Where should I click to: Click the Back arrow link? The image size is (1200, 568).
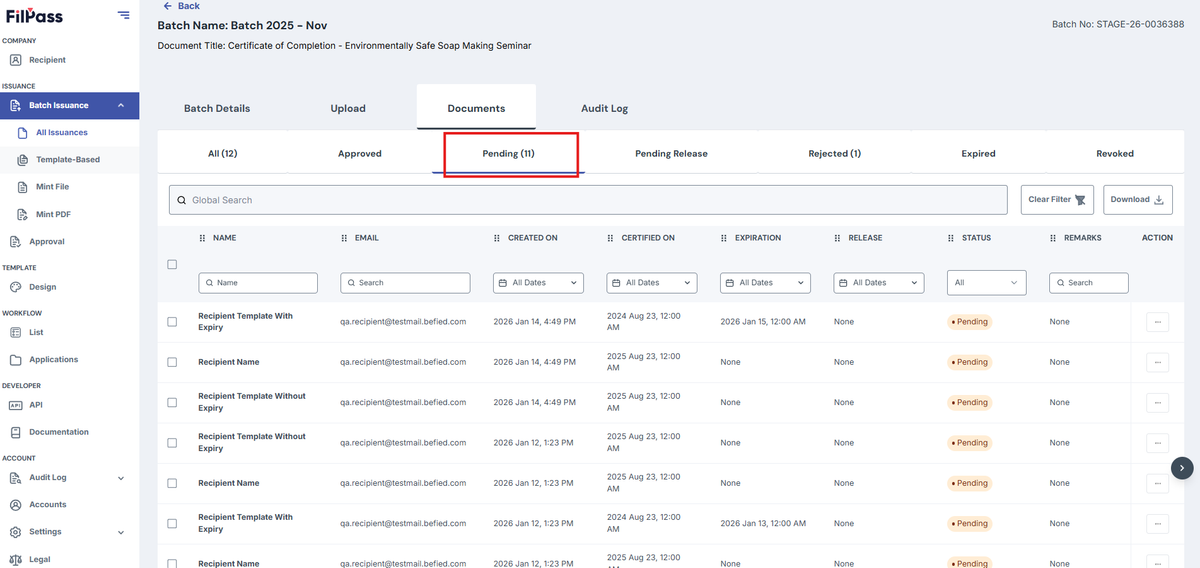(x=181, y=6)
